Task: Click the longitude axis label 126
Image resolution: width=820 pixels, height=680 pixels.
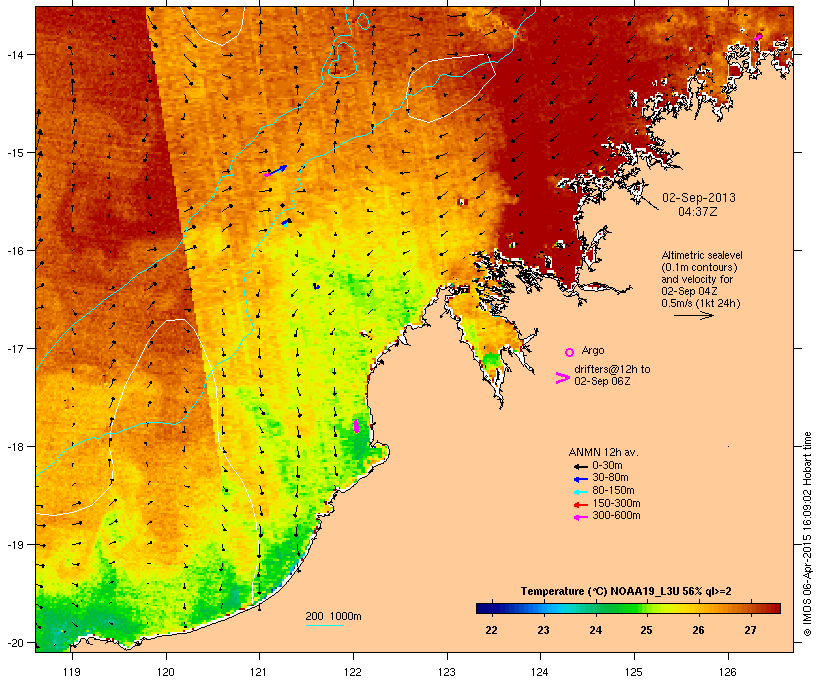Action: click(x=727, y=672)
